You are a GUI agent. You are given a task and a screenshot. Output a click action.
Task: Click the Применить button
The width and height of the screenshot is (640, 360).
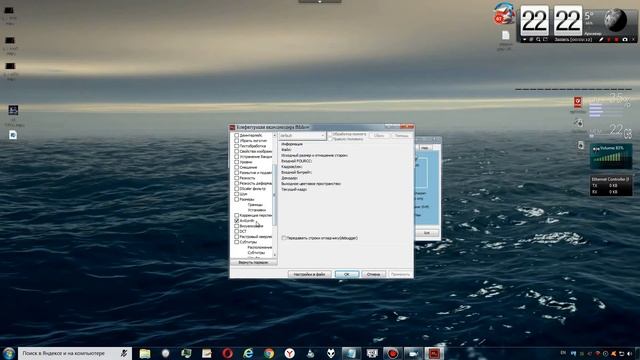pyautogui.click(x=400, y=274)
